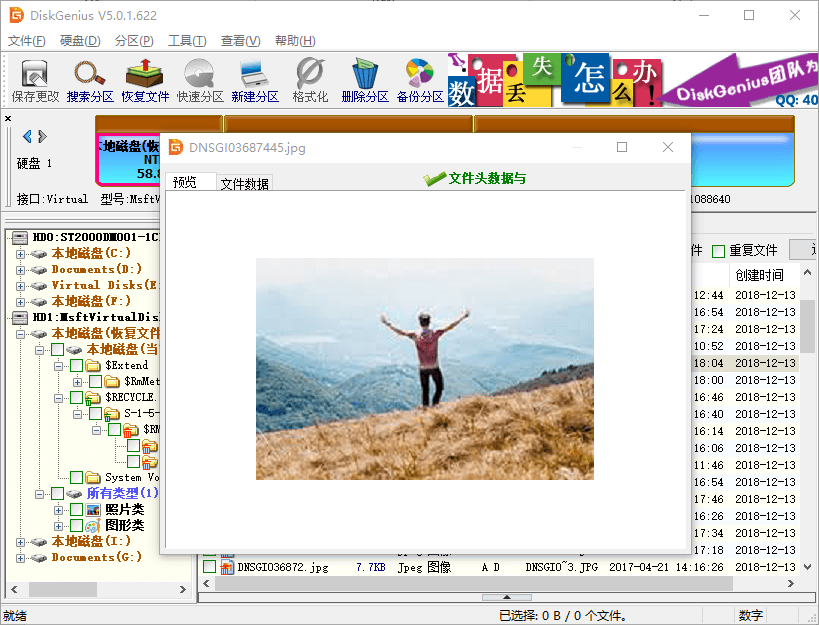The height and width of the screenshot is (625, 819).
Task: Open the 工具 menu
Action: pos(187,42)
